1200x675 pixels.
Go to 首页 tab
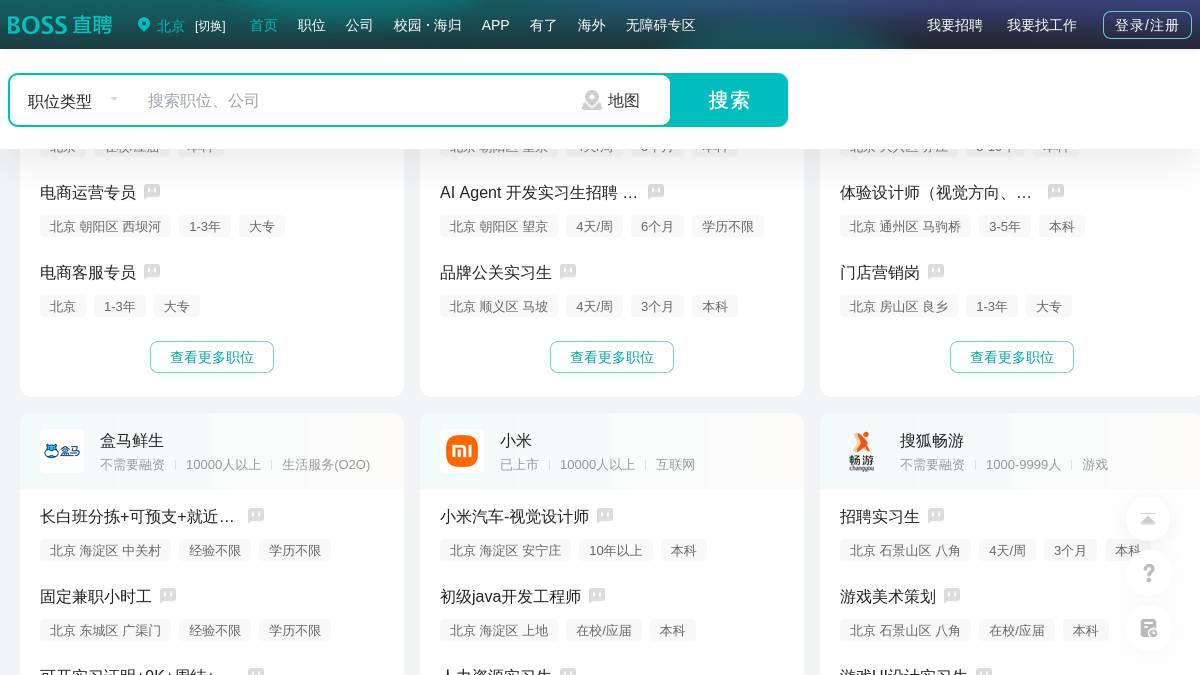264,25
